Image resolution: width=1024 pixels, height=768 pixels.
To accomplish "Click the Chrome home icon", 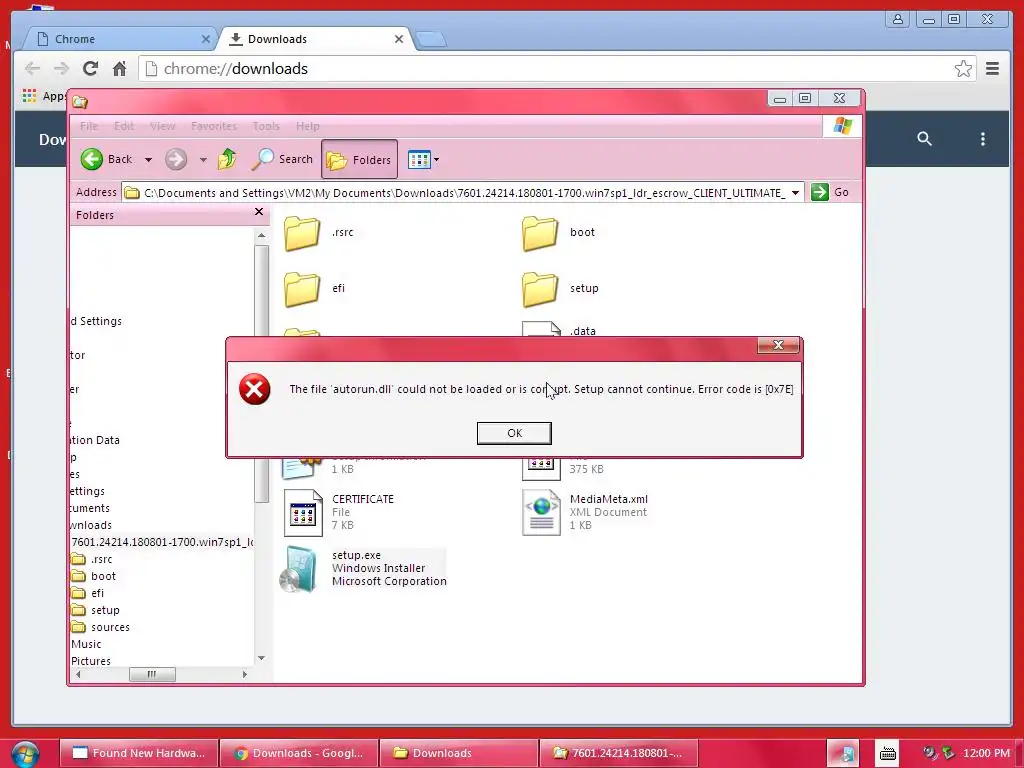I will click(120, 68).
